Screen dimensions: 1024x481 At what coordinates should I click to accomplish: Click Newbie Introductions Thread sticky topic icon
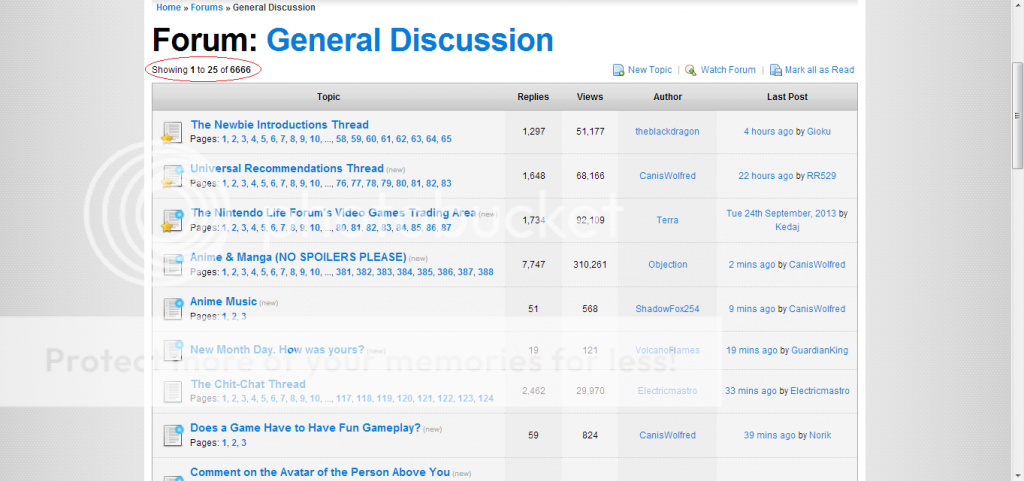(x=172, y=132)
